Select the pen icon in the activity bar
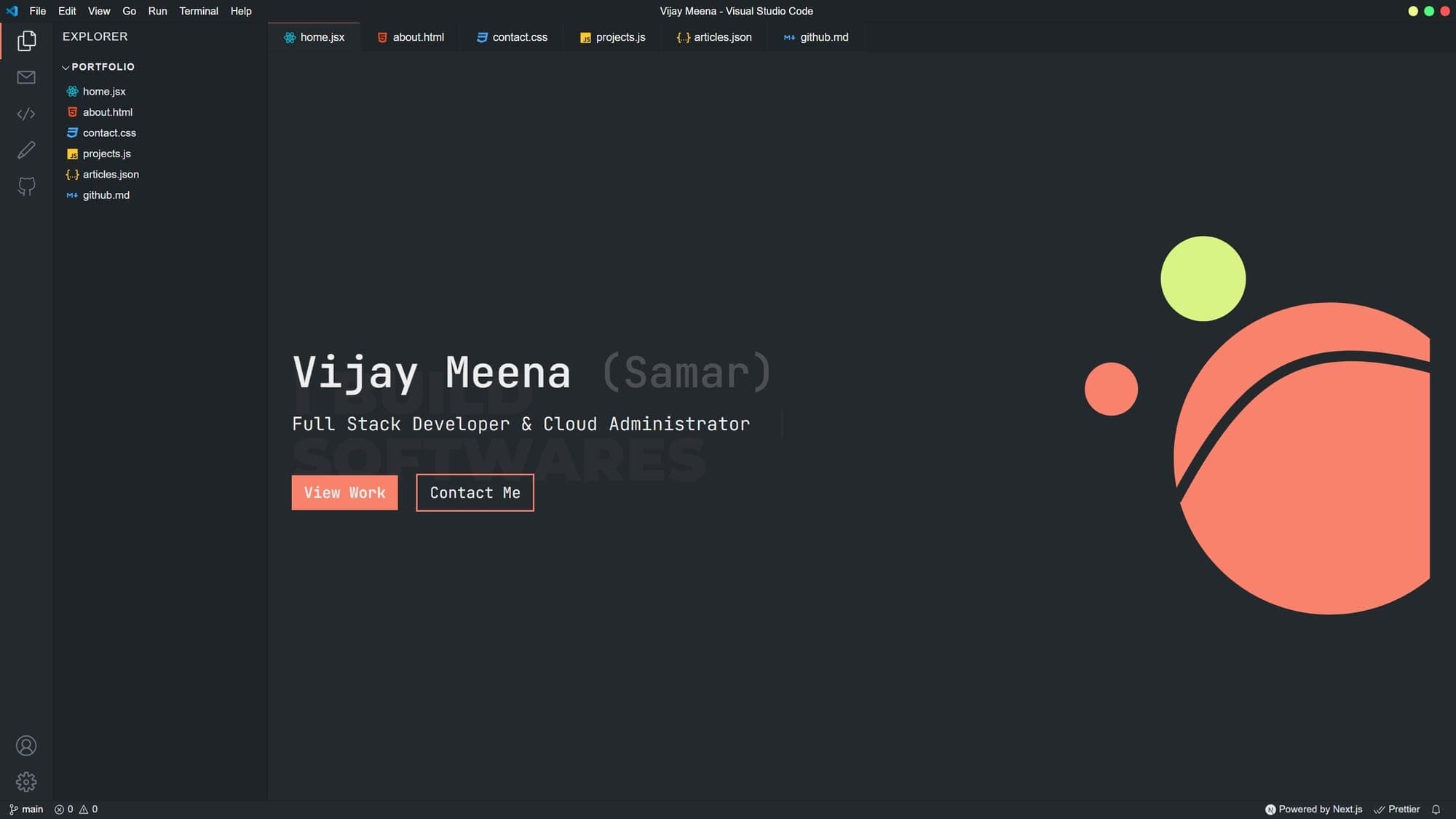Screen dimensions: 1456x819 click(x=26, y=150)
